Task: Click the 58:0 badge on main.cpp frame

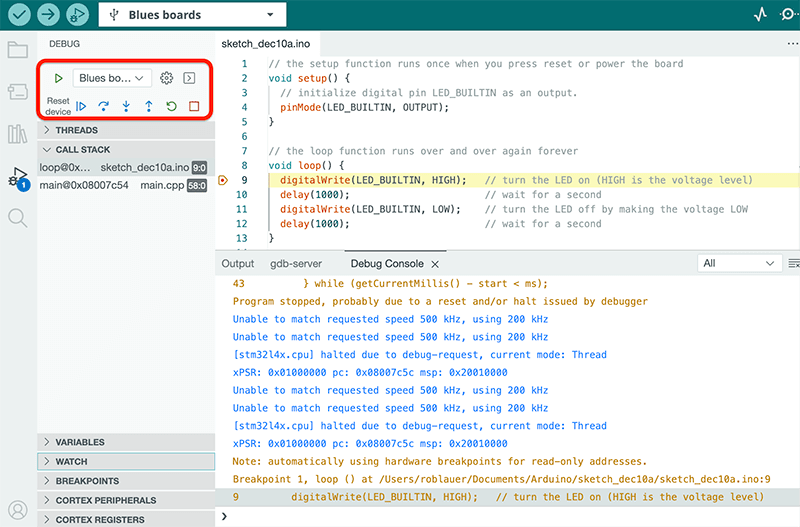Action: coord(197,185)
